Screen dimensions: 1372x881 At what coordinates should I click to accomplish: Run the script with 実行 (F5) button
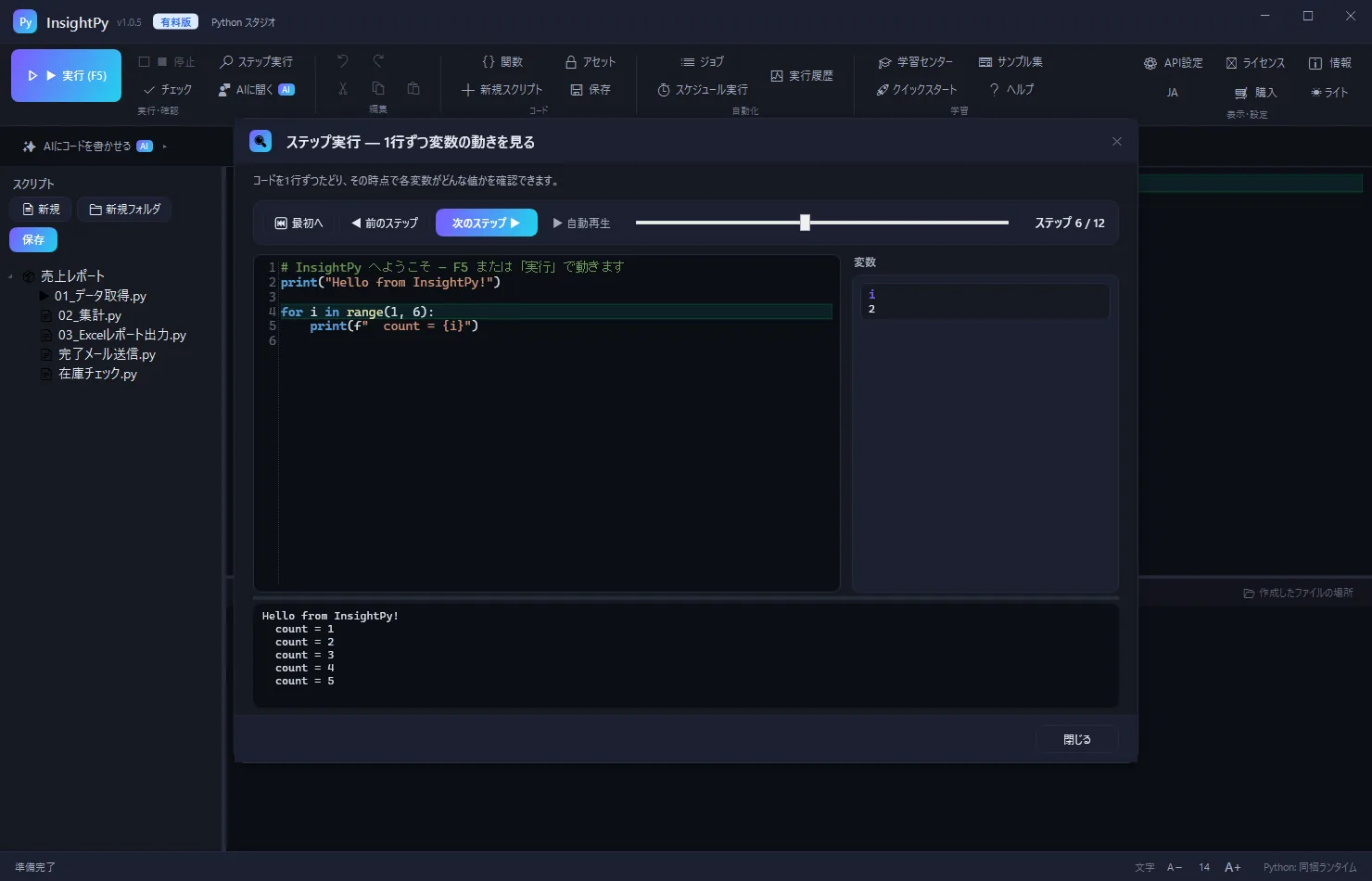click(66, 75)
